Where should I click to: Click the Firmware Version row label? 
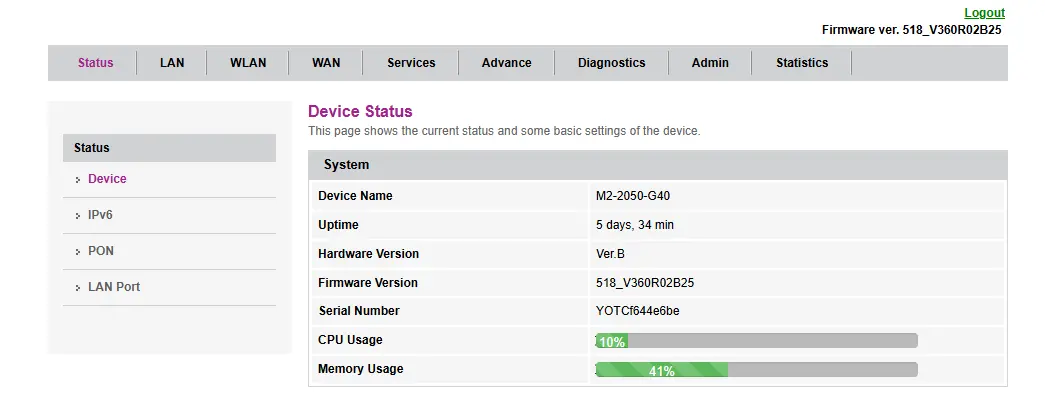[368, 283]
